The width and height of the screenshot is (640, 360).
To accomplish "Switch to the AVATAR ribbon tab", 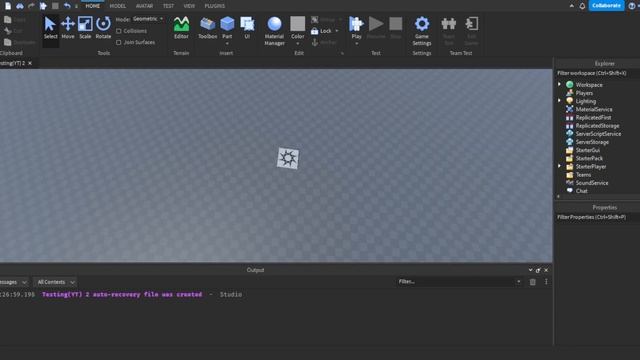I will [144, 6].
